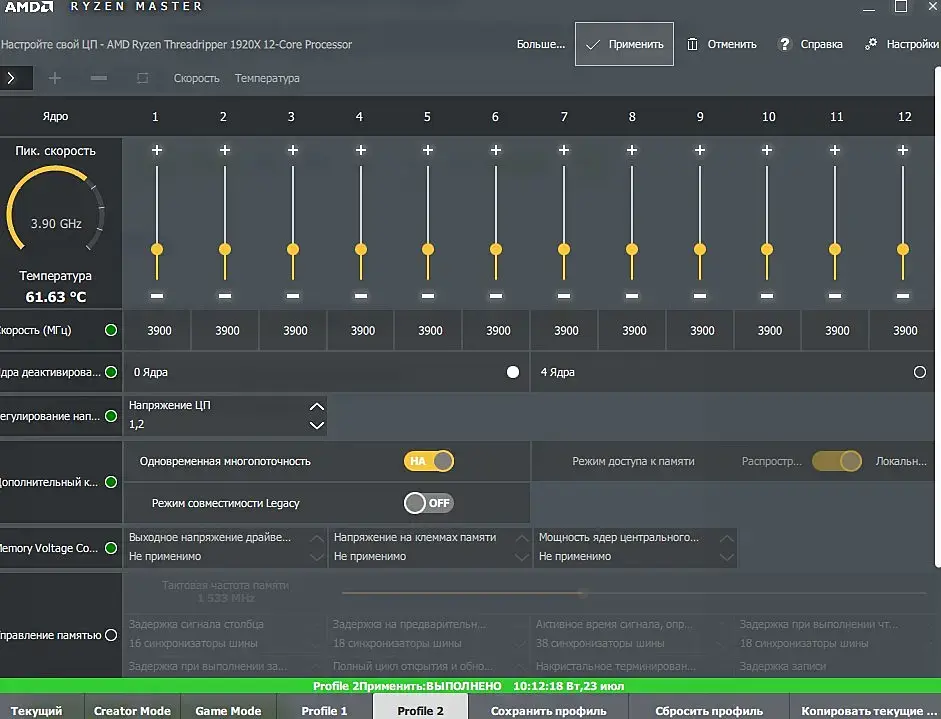Select the 4 Ядра radio option
The width and height of the screenshot is (941, 719).
click(919, 372)
